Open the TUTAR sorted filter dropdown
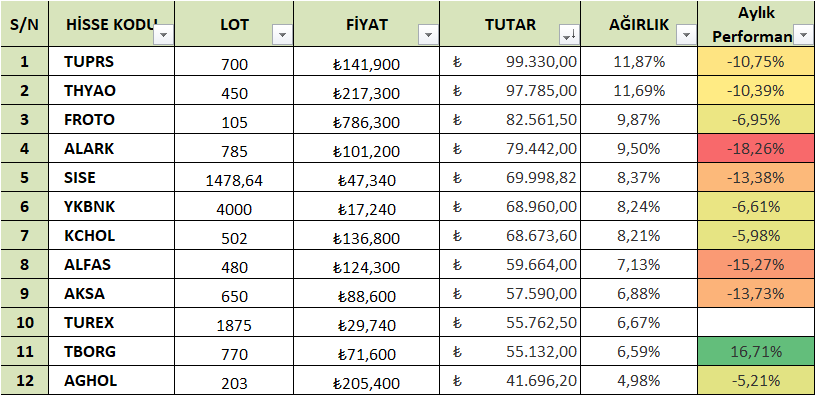 click(x=569, y=35)
